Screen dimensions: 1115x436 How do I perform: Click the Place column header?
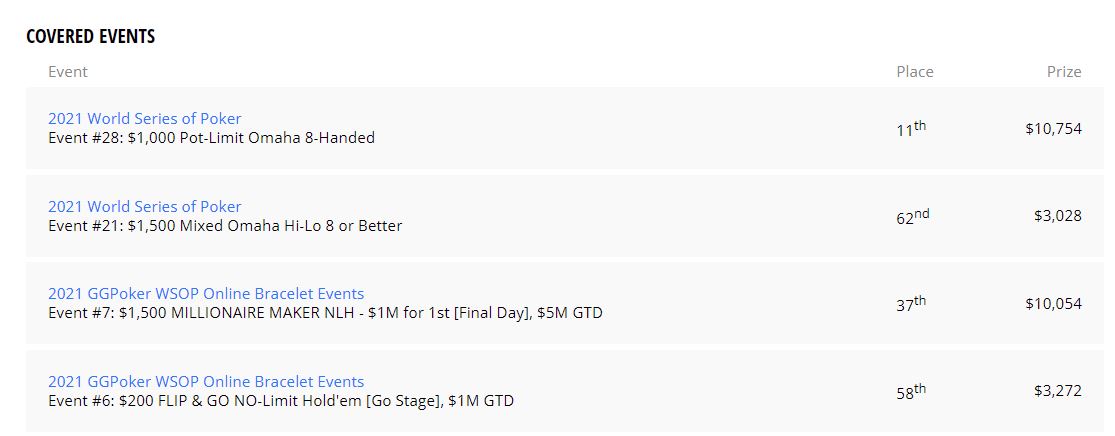click(x=914, y=72)
